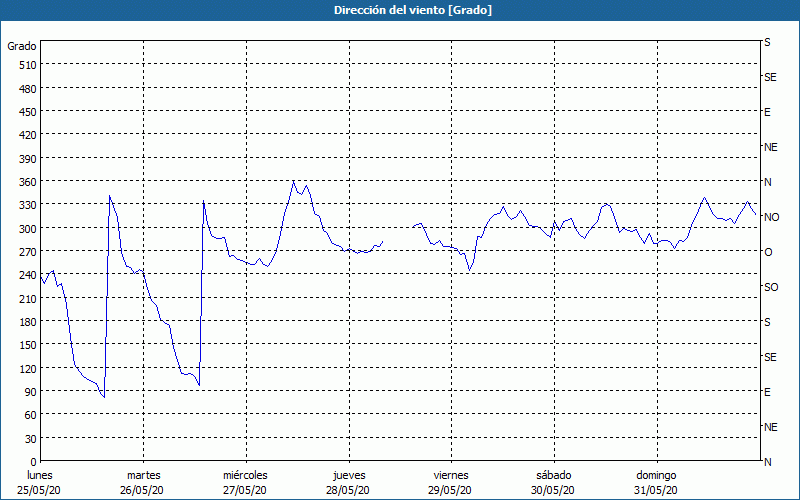Click the "lunes" day label
Viewport: 800px width, 500px height.
click(40, 476)
